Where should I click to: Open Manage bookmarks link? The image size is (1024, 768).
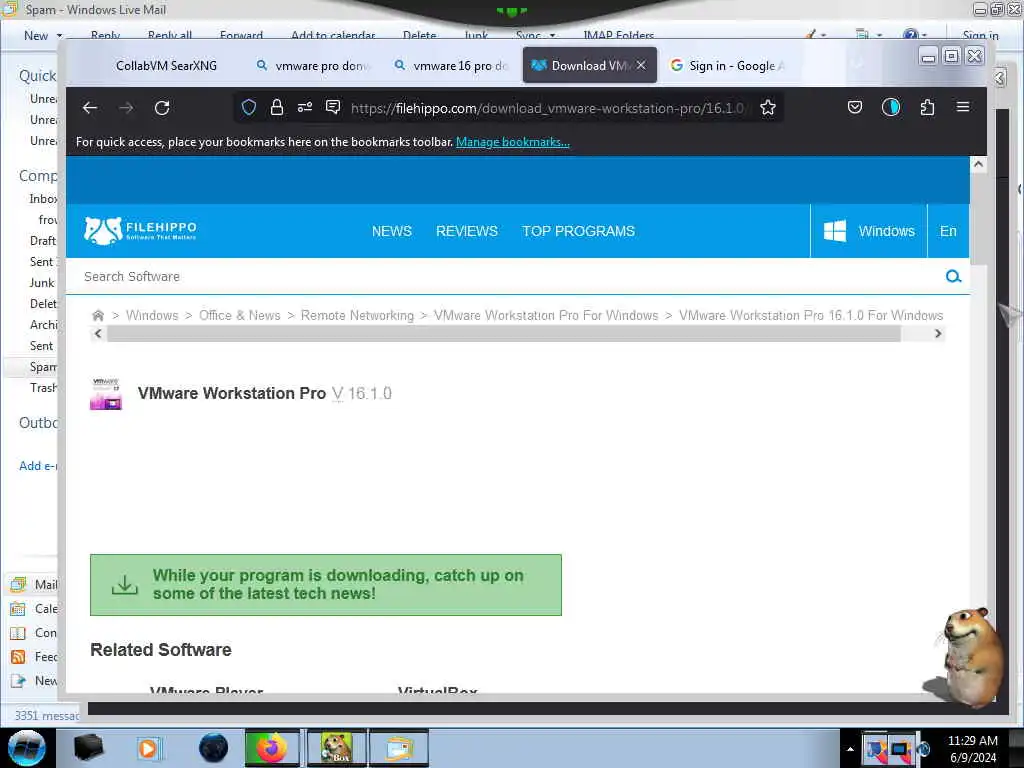(513, 142)
